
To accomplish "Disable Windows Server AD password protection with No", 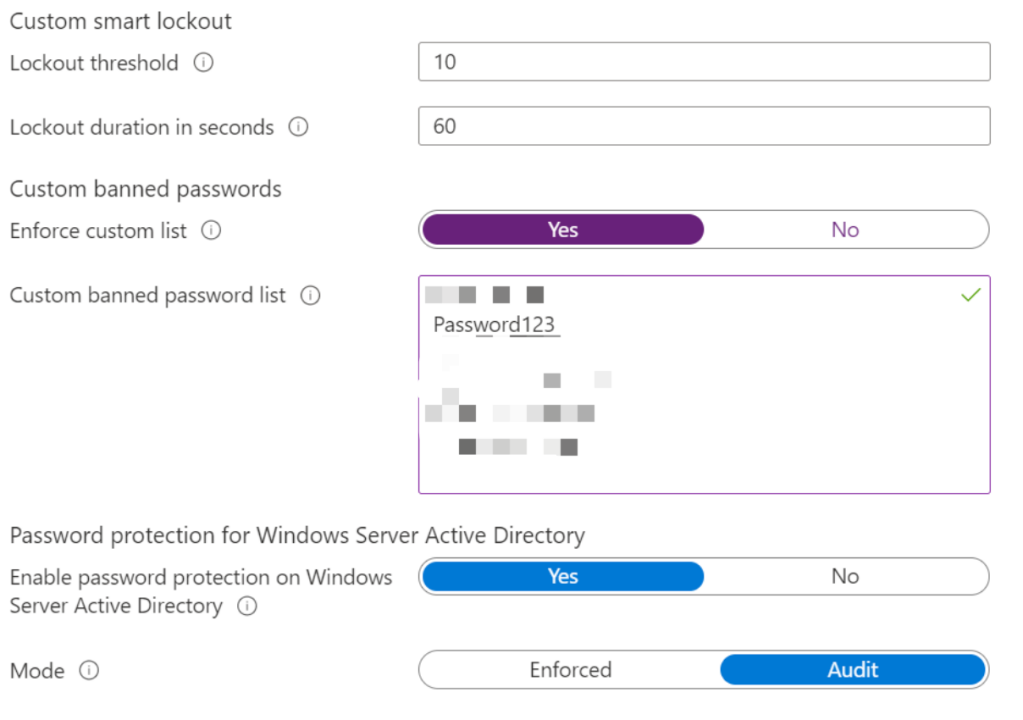I will [x=845, y=577].
